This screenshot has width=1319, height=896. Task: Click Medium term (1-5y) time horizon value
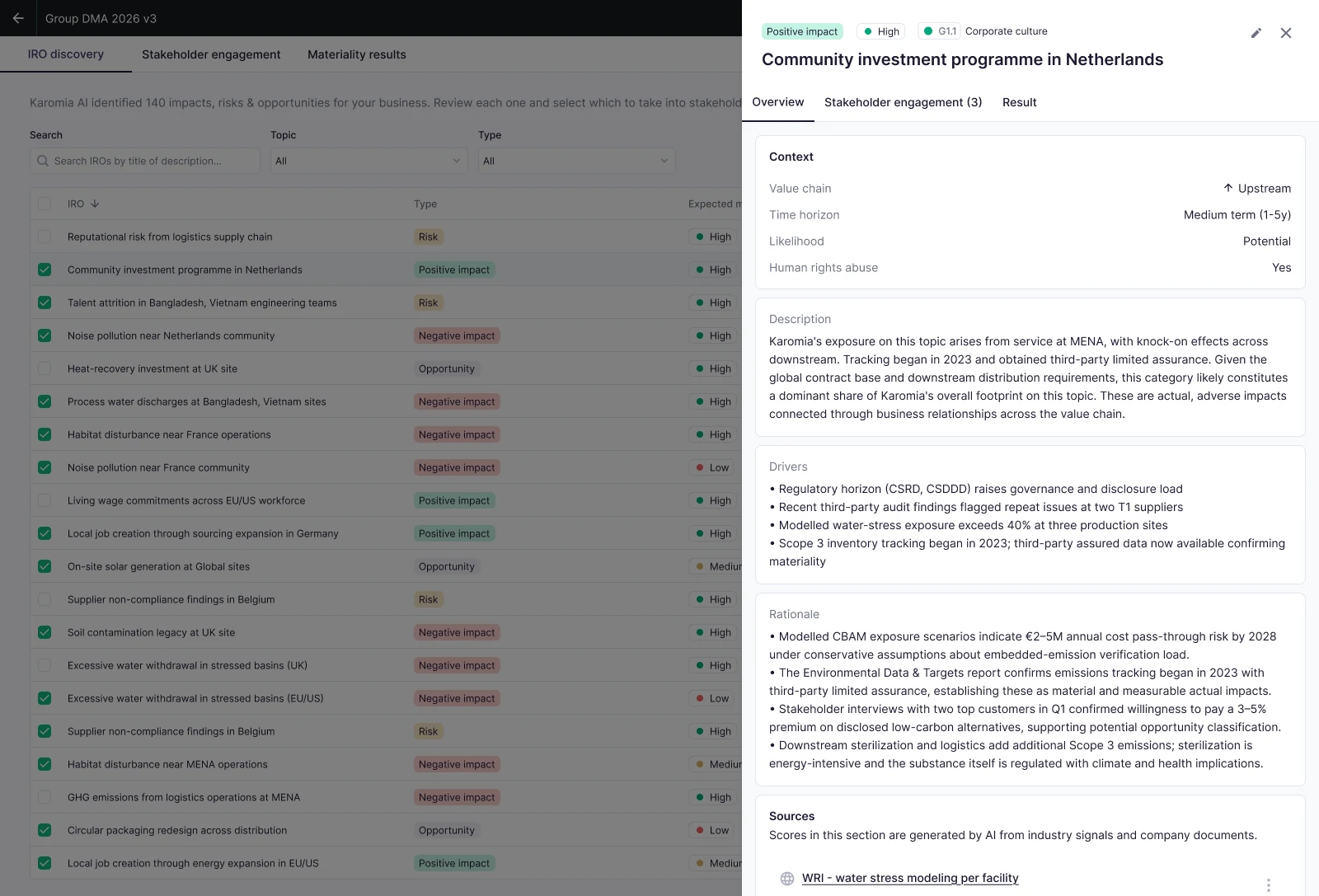pyautogui.click(x=1237, y=214)
